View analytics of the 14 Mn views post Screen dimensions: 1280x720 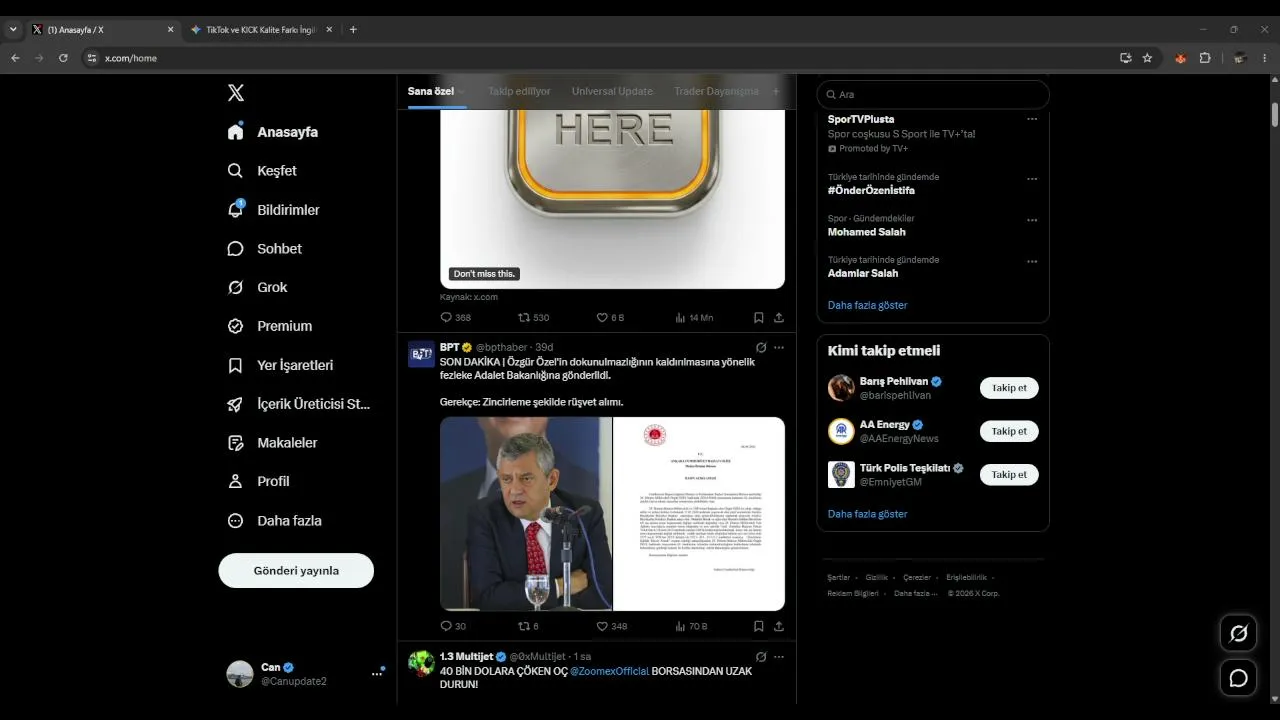point(694,318)
